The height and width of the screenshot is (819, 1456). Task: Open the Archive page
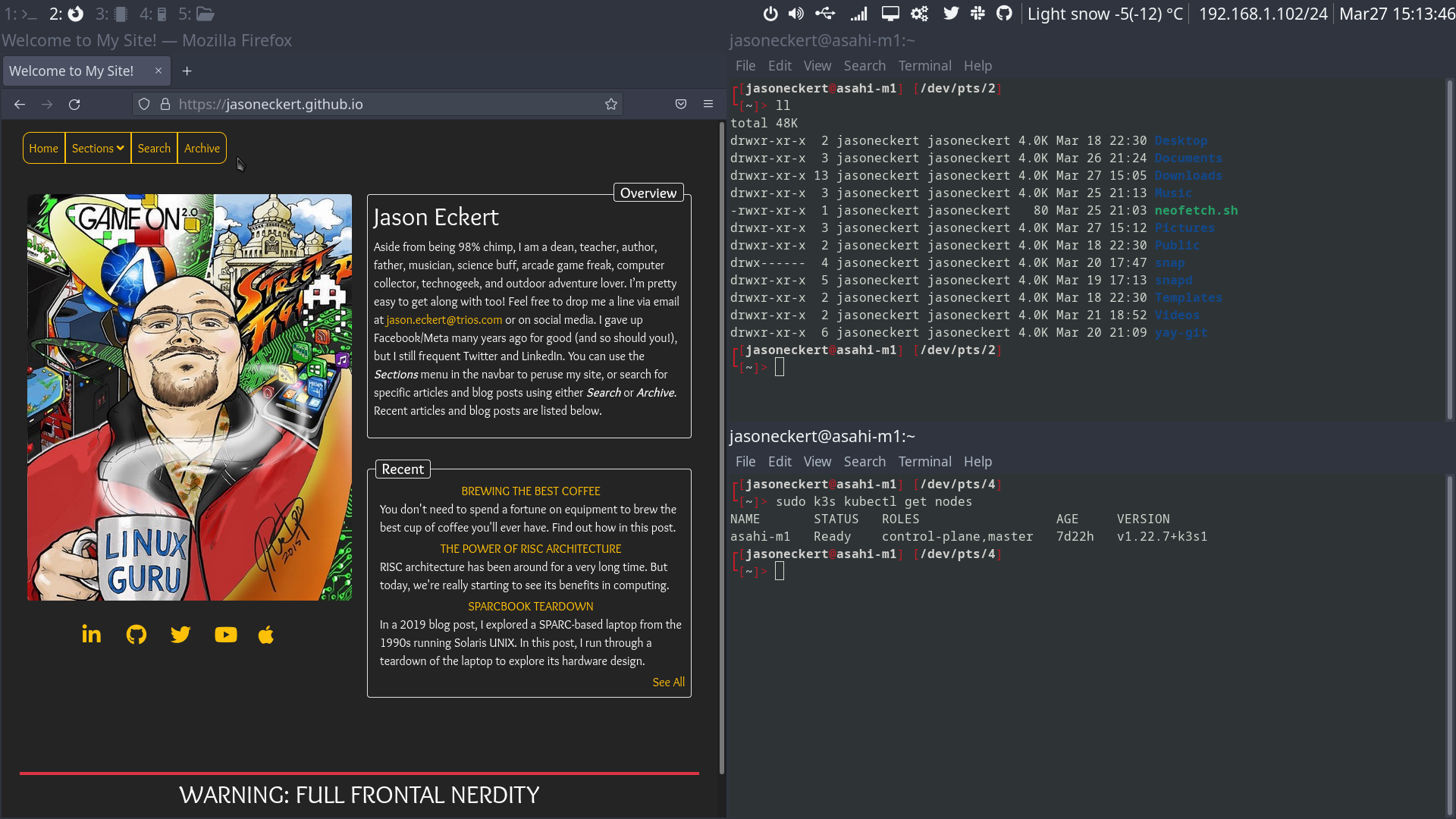click(x=201, y=148)
